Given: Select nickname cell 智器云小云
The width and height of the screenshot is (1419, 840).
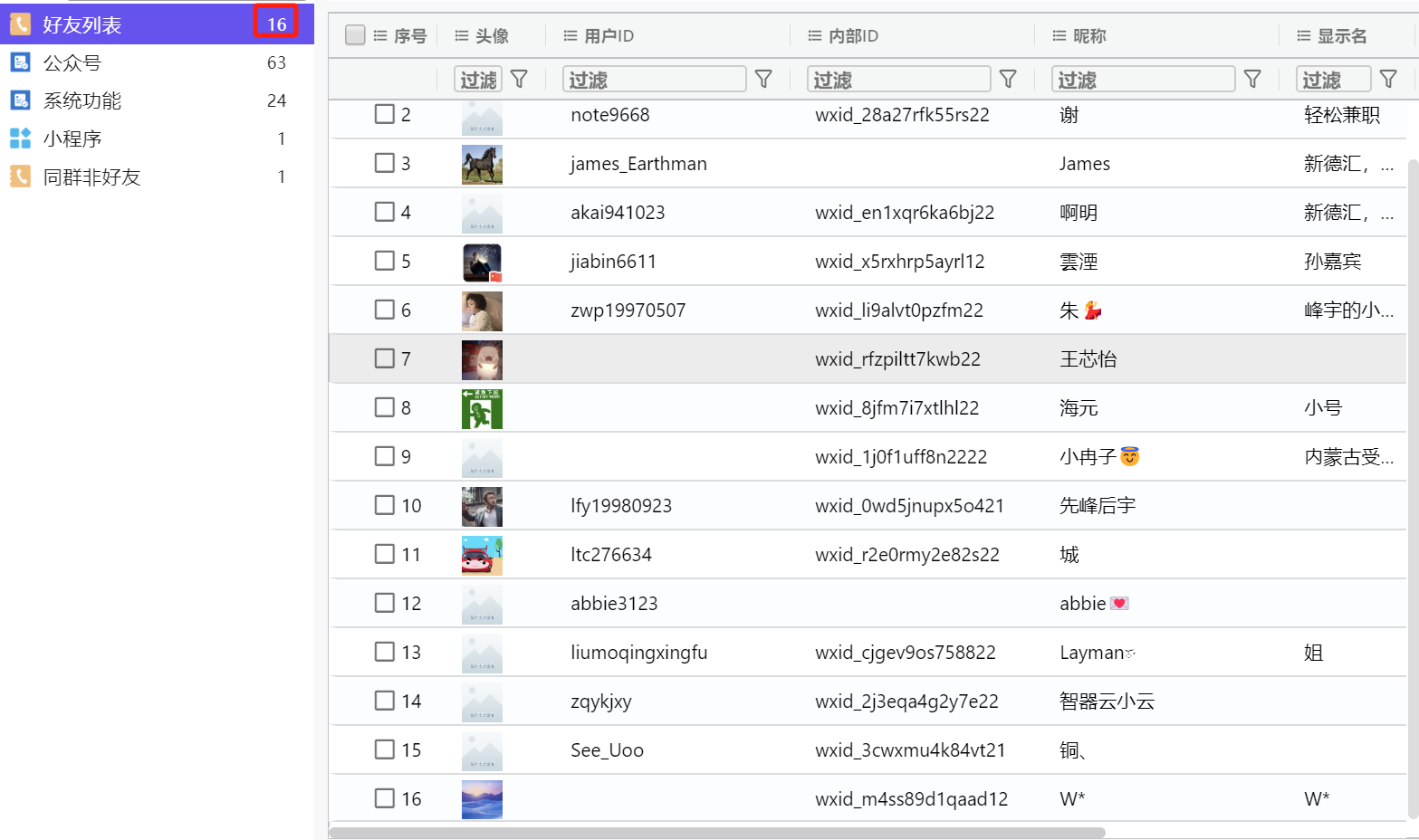Looking at the screenshot, I should (1107, 702).
